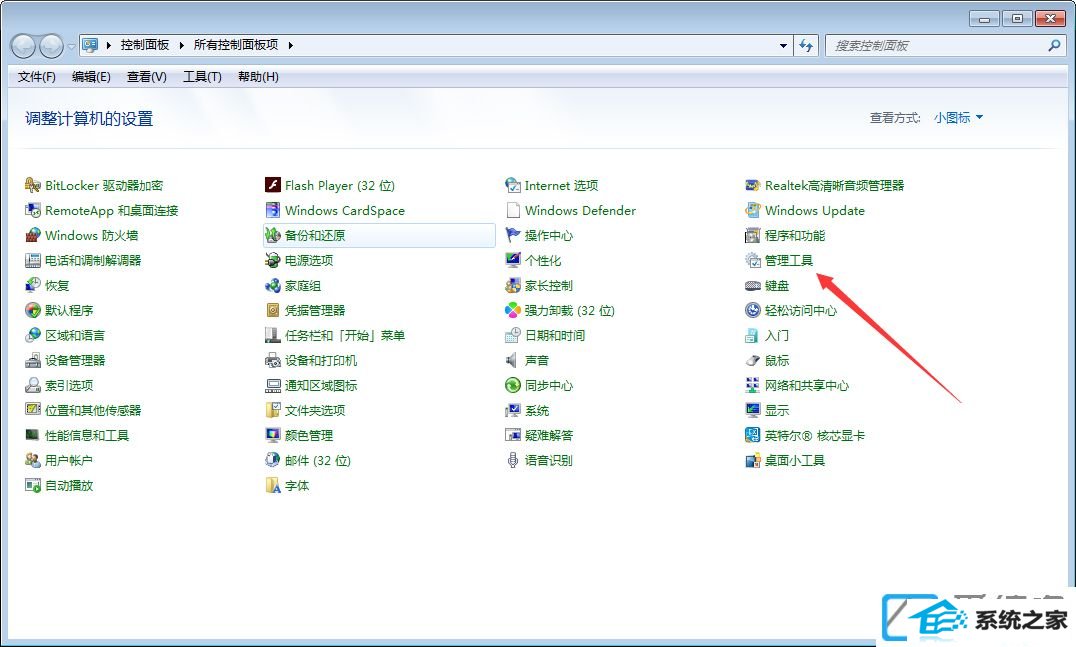Expand arrow after 所有控制面板项 breadcrumb

tap(290, 45)
